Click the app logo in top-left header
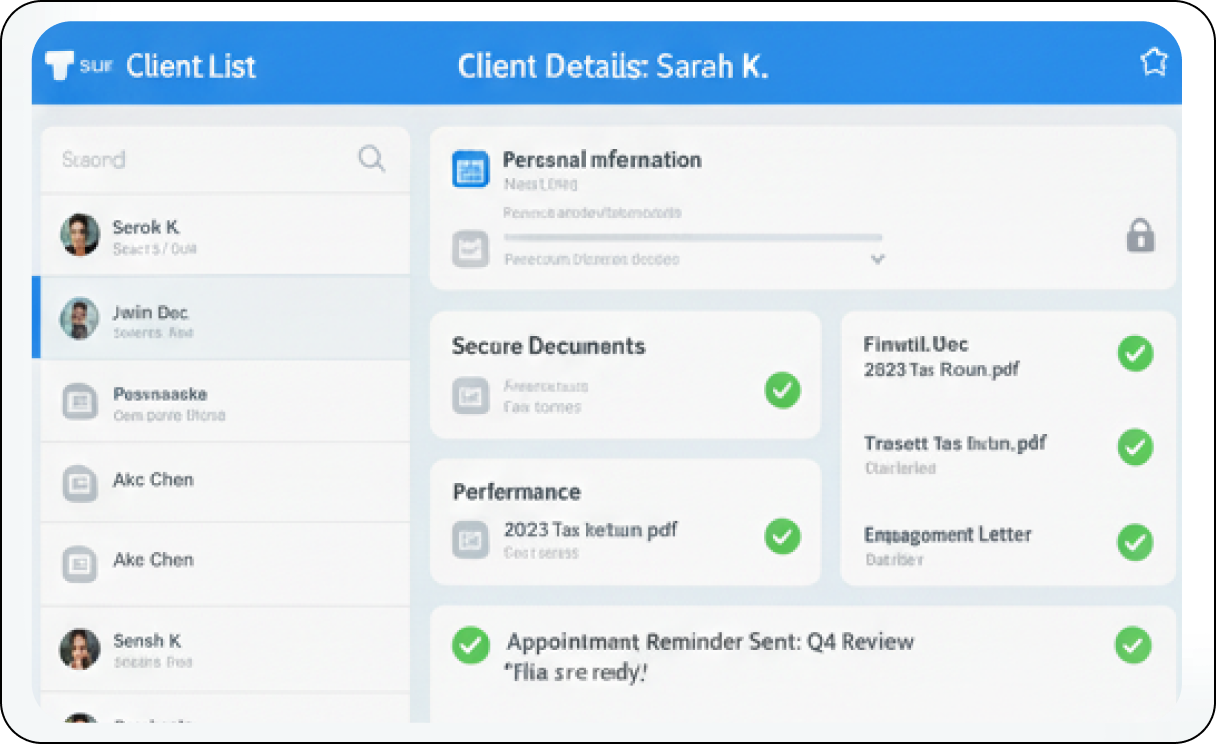 pyautogui.click(x=62, y=66)
